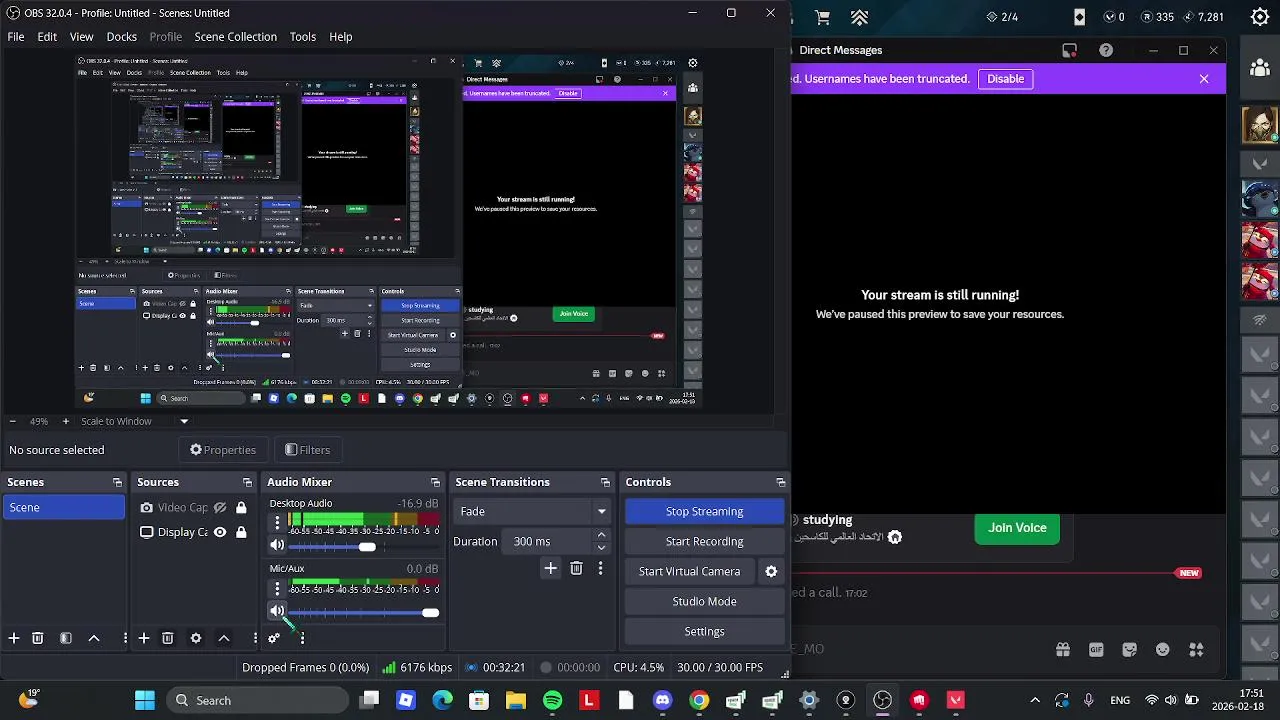Open the Edit menu
Screen dimensions: 1280x720
click(47, 36)
